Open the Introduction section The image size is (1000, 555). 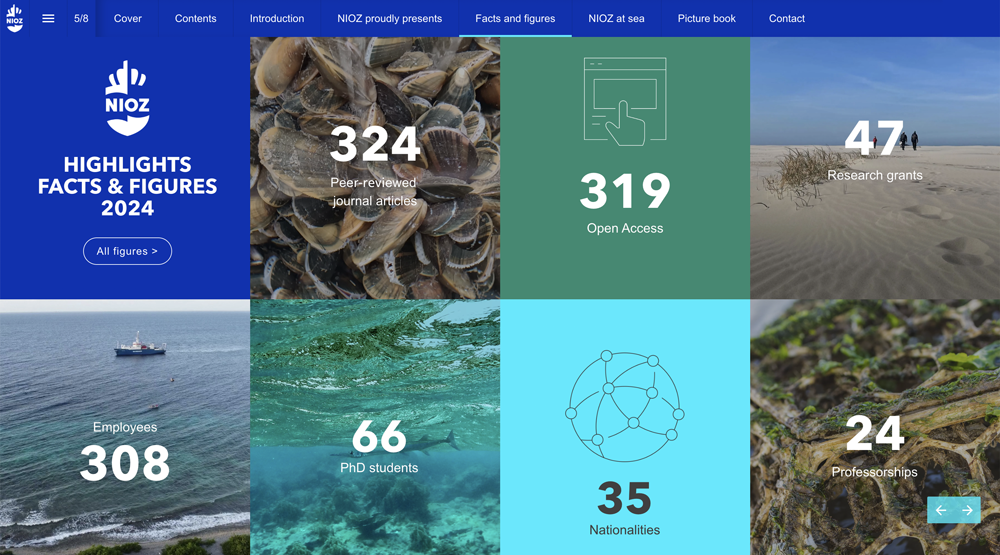[277, 18]
